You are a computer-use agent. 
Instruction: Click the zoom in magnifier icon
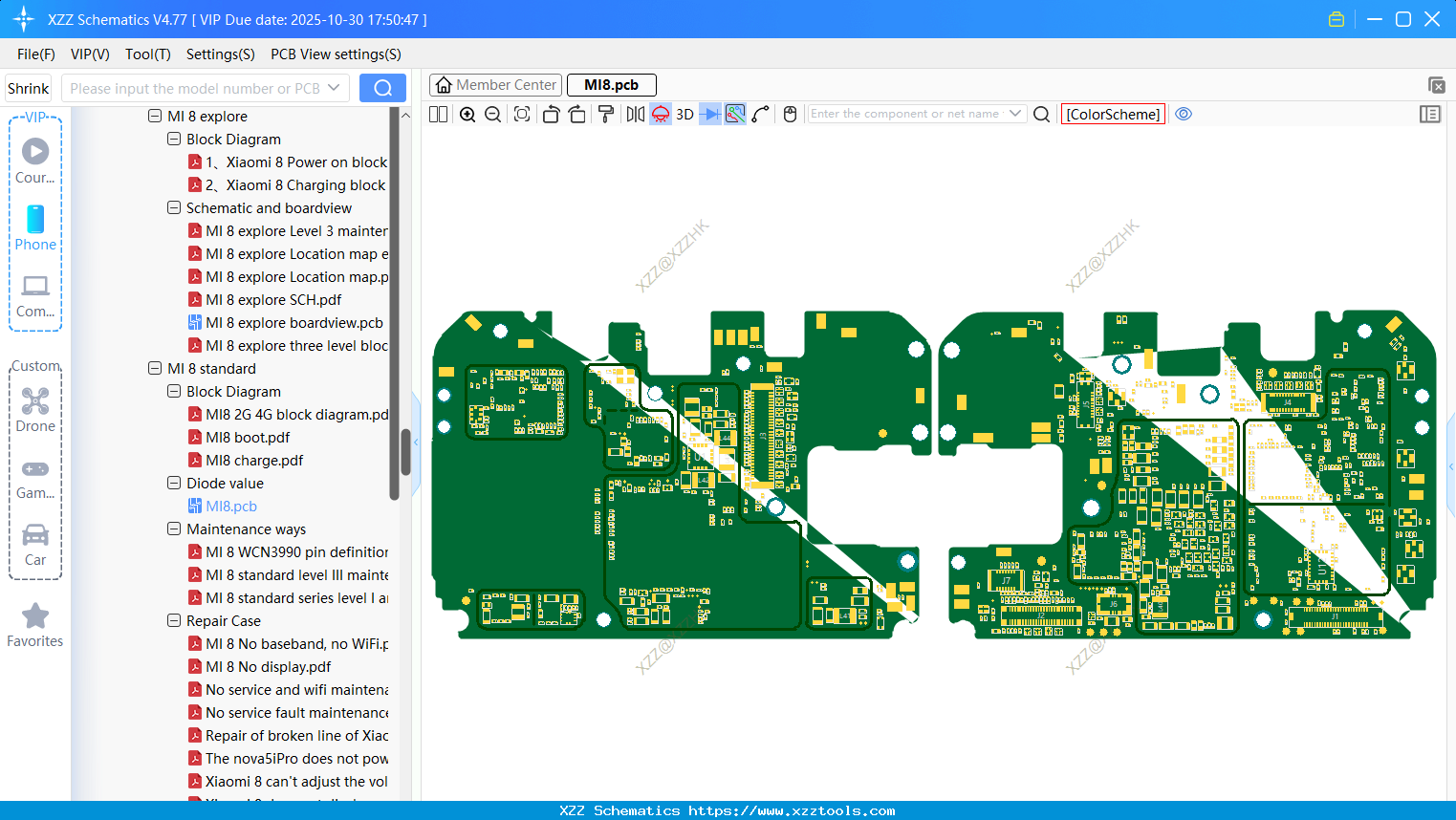[x=467, y=115]
